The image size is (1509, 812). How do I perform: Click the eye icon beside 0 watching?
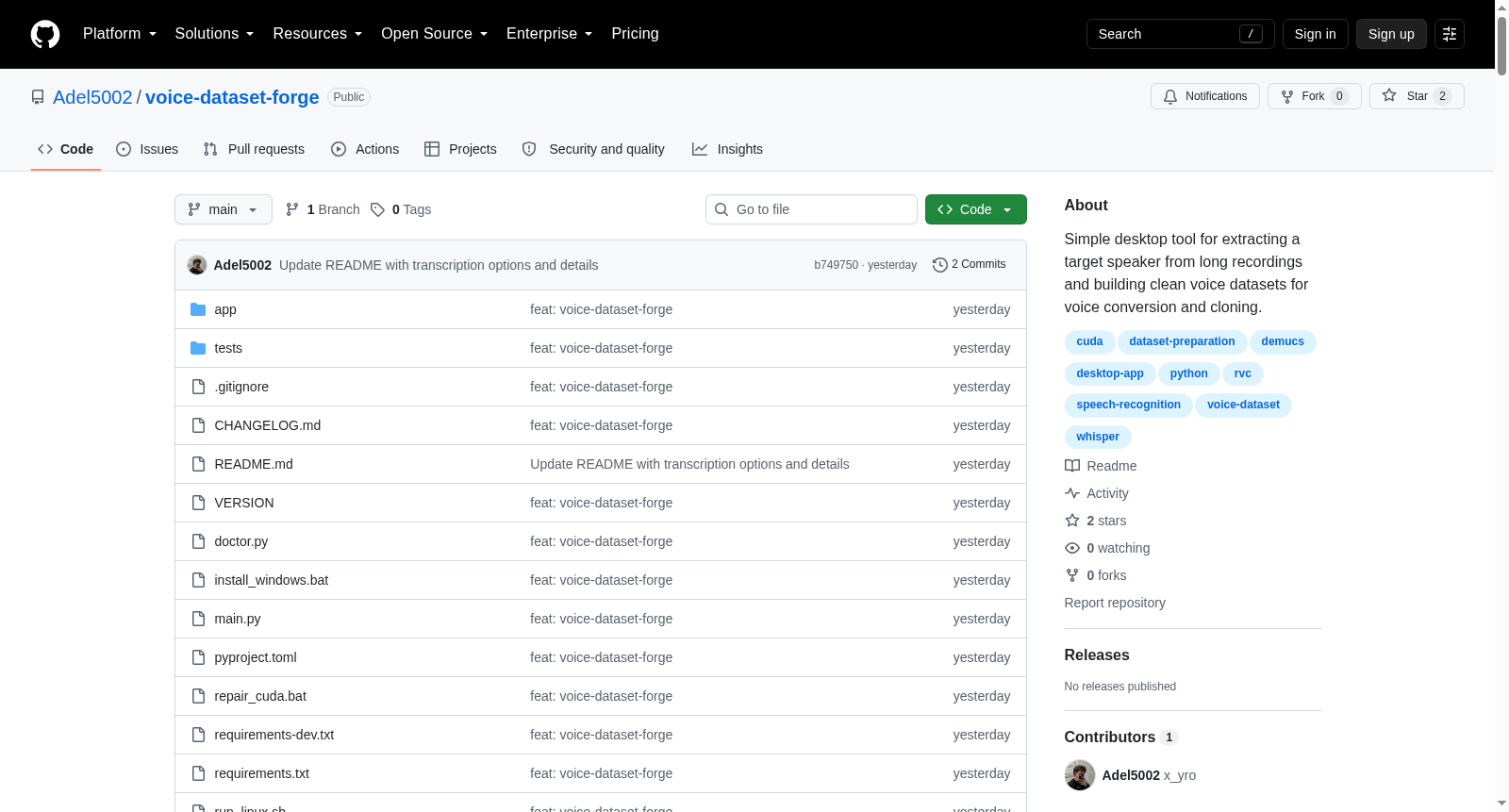tap(1072, 548)
